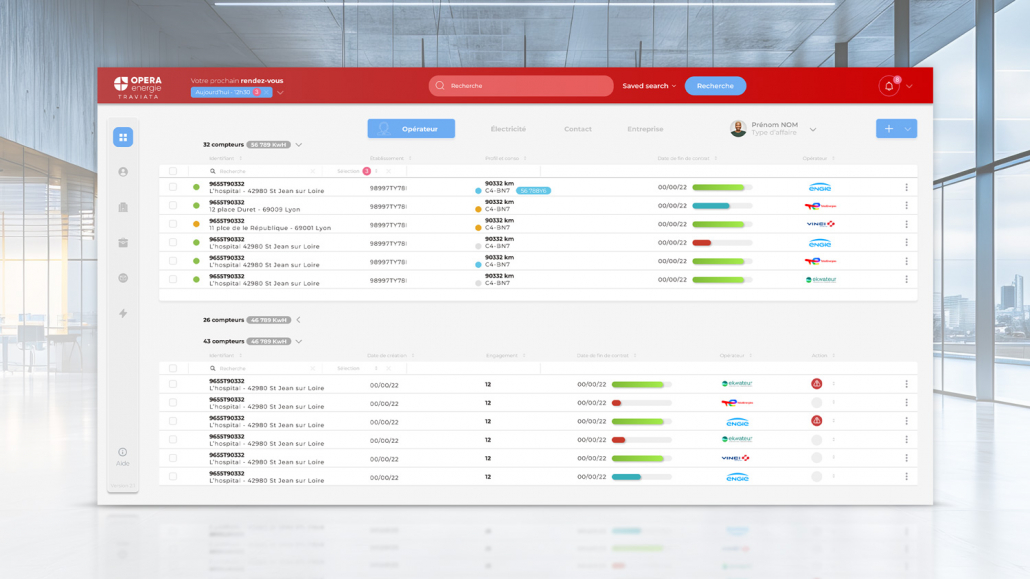The width and height of the screenshot is (1030, 579).
Task: Switch to the Entreprise tab
Action: point(645,129)
